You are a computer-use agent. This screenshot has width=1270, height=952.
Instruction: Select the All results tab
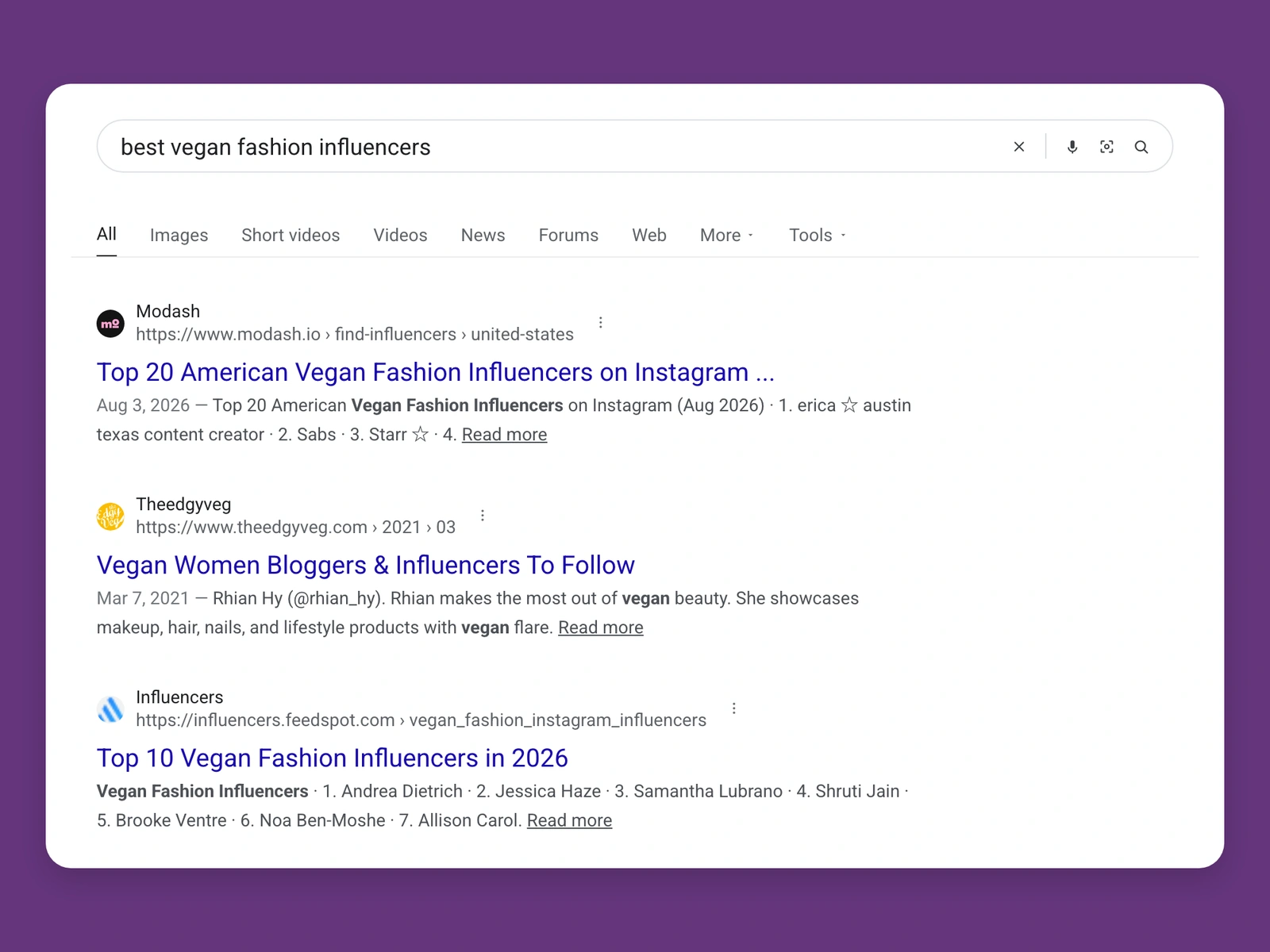pyautogui.click(x=106, y=234)
